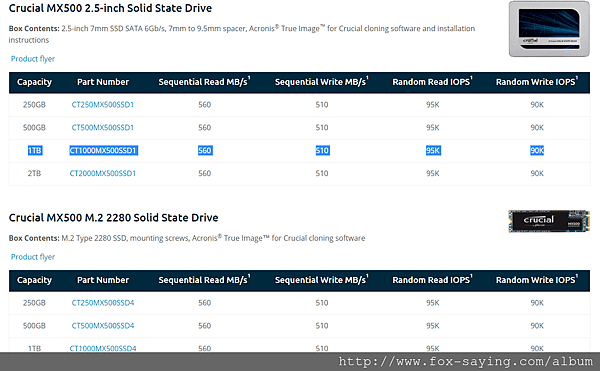Click the MX500 M.2 2280 SSD product image
The height and width of the screenshot is (371, 600).
click(549, 221)
